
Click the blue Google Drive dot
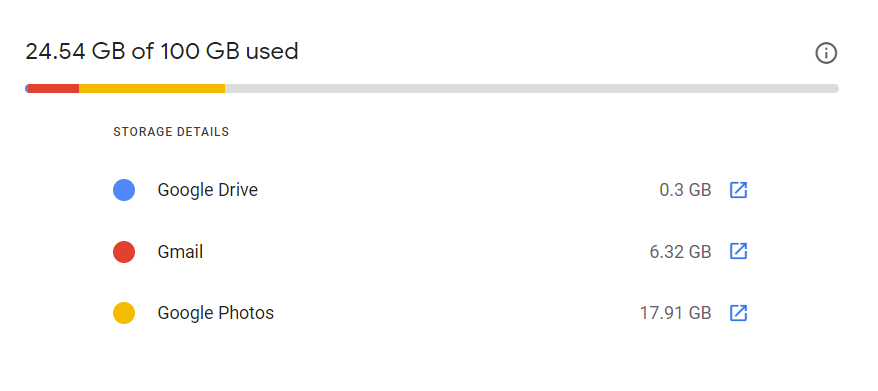124,190
